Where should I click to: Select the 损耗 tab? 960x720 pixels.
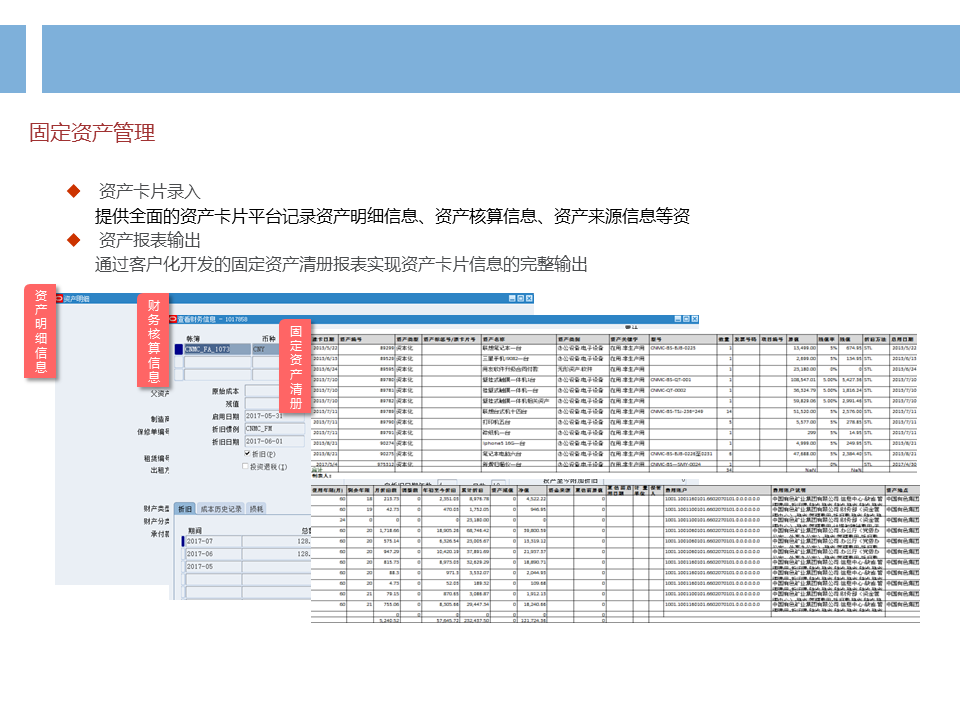click(x=257, y=509)
